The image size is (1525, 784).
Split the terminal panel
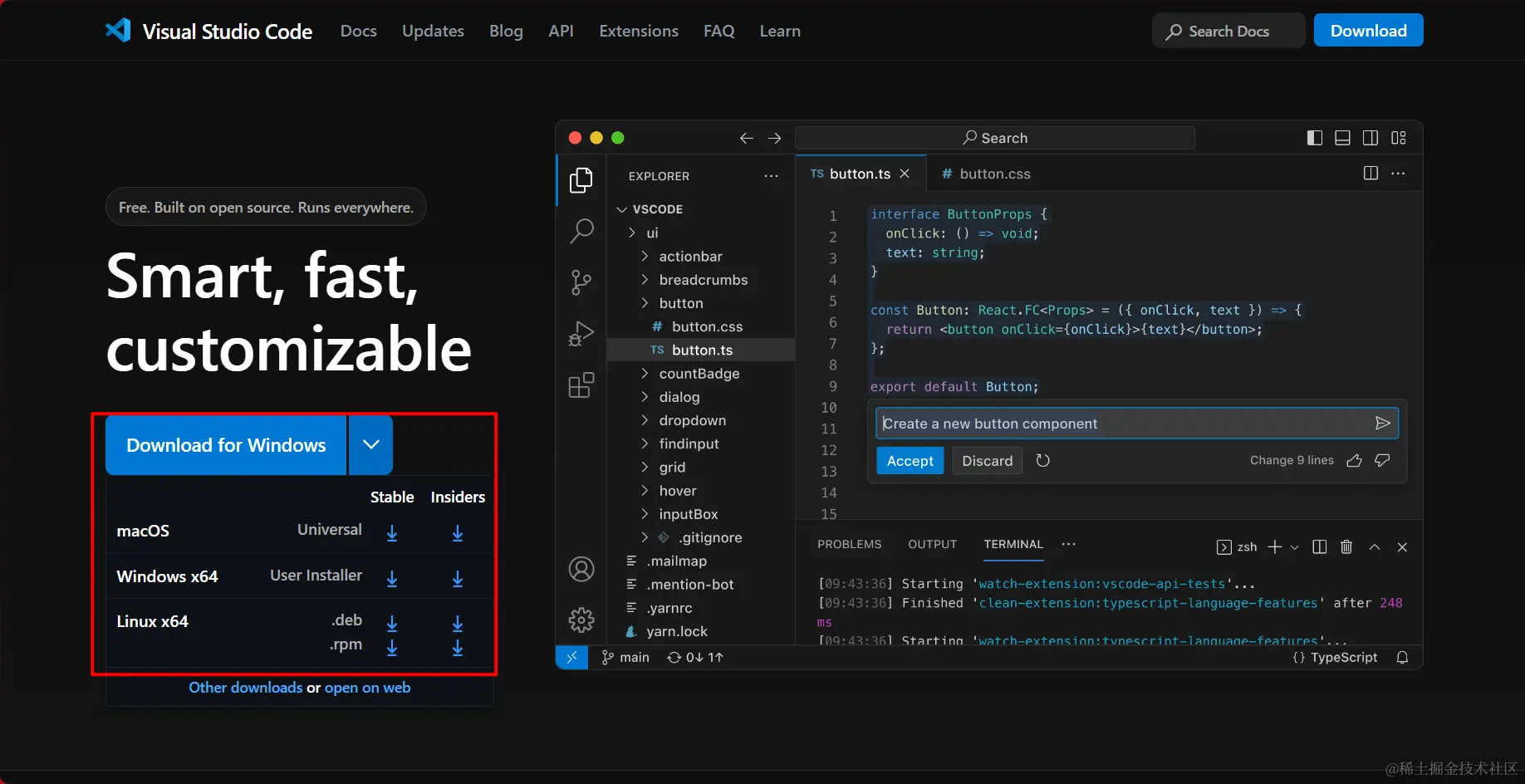pos(1319,546)
